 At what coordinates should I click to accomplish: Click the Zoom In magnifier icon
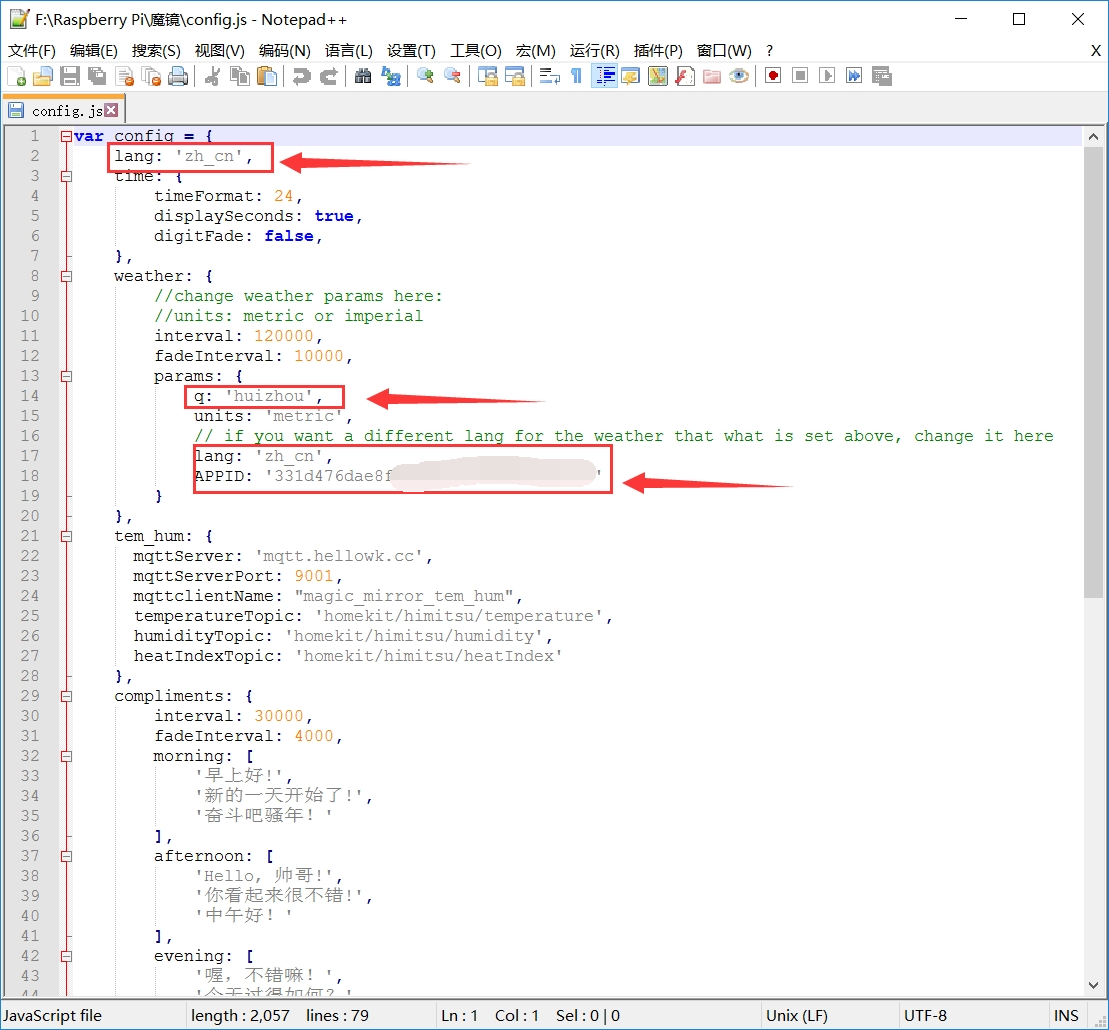coord(425,76)
